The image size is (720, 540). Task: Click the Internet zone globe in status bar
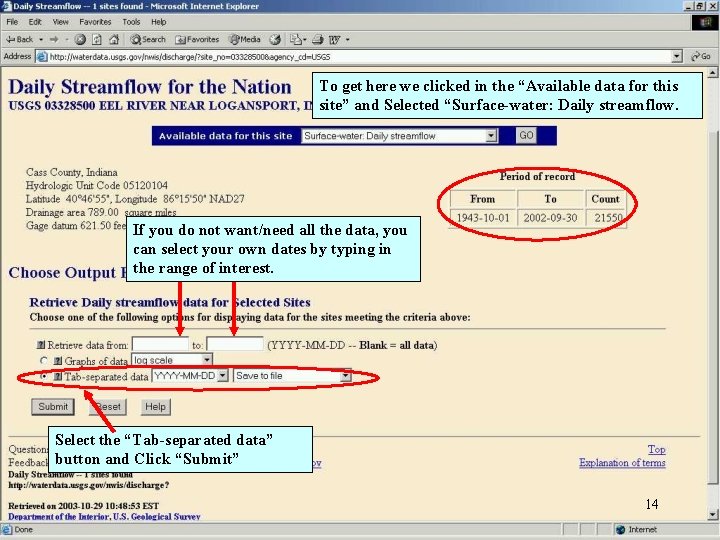tap(621, 530)
